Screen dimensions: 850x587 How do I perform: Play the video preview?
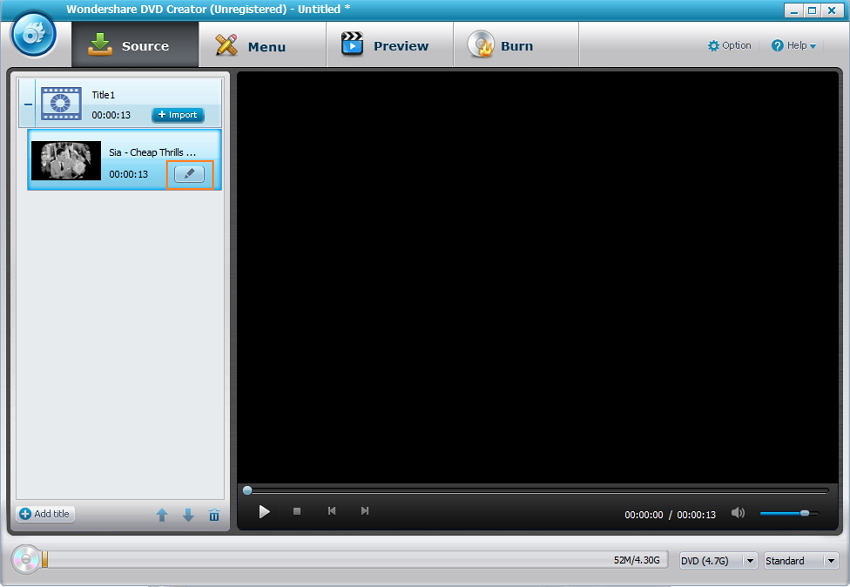pyautogui.click(x=264, y=512)
